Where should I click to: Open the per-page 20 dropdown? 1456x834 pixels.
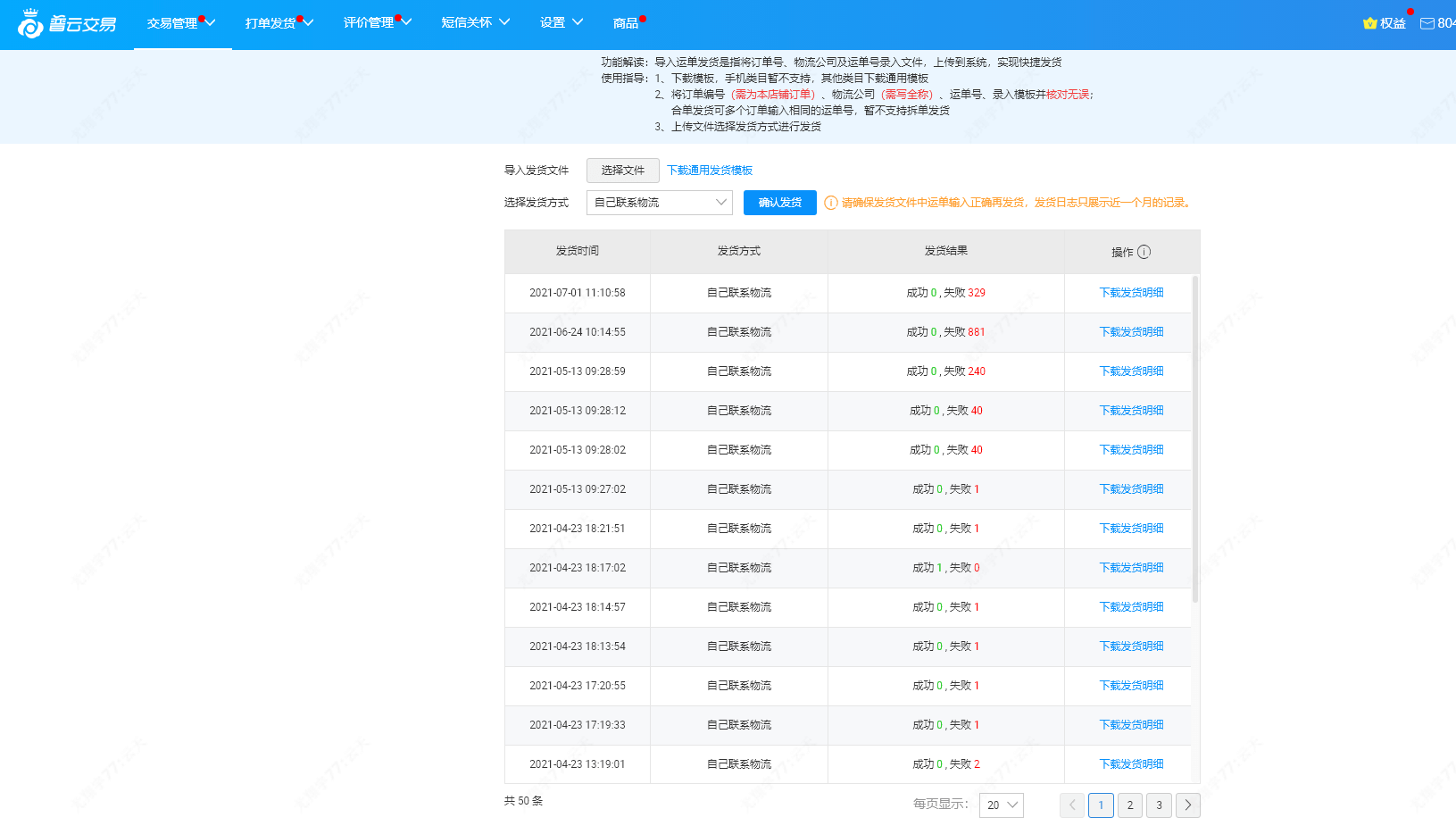click(x=1002, y=805)
